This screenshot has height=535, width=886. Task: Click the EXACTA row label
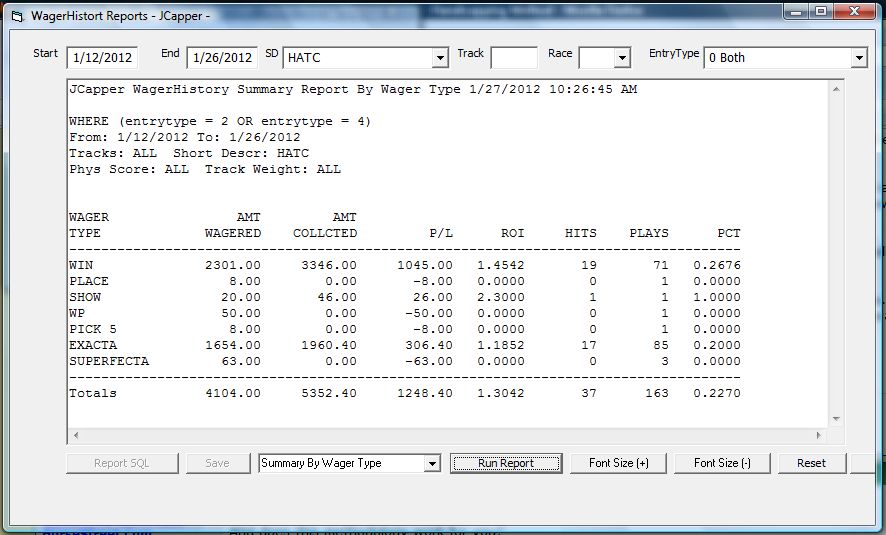click(93, 345)
